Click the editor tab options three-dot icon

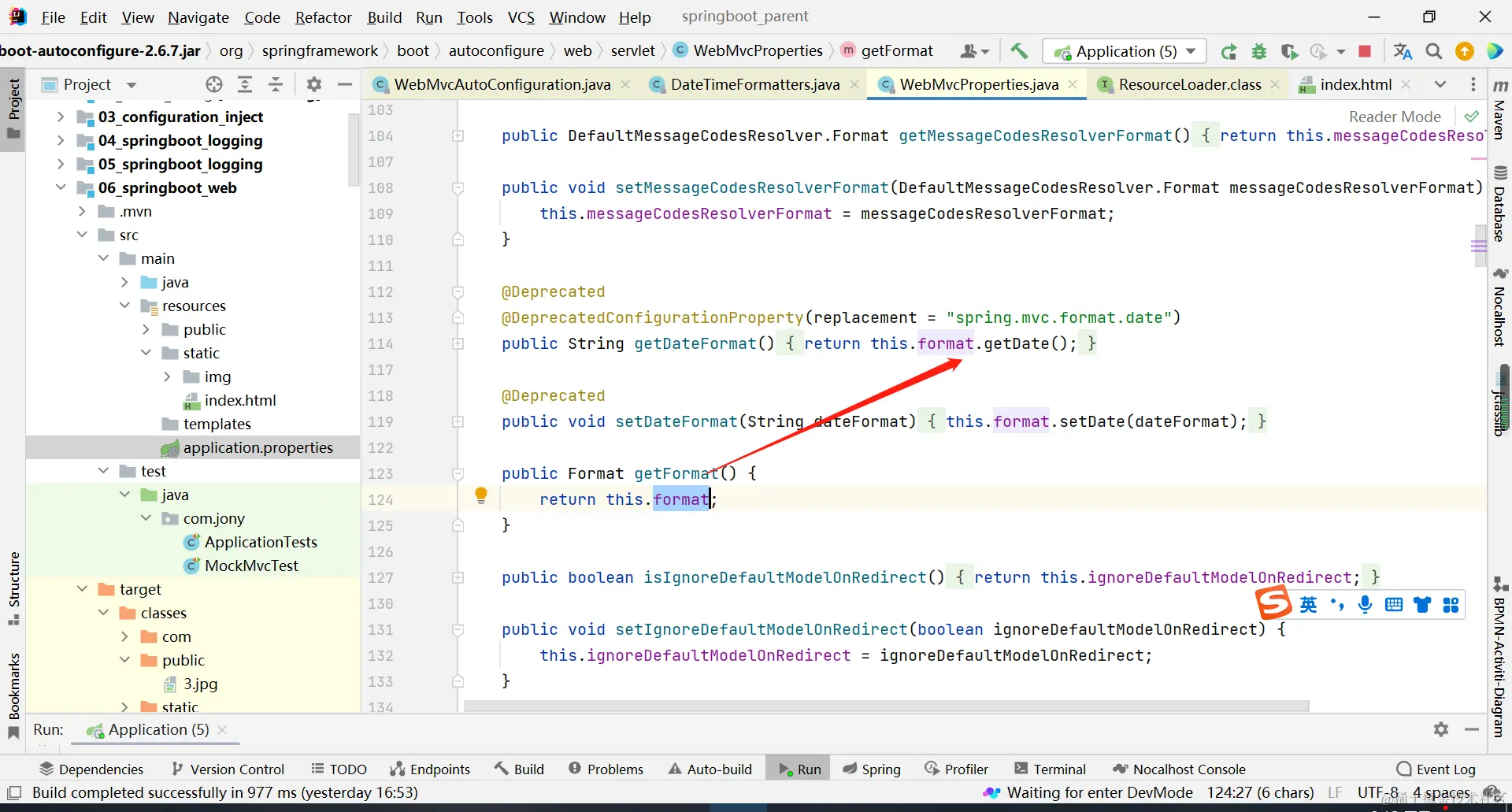(1473, 84)
